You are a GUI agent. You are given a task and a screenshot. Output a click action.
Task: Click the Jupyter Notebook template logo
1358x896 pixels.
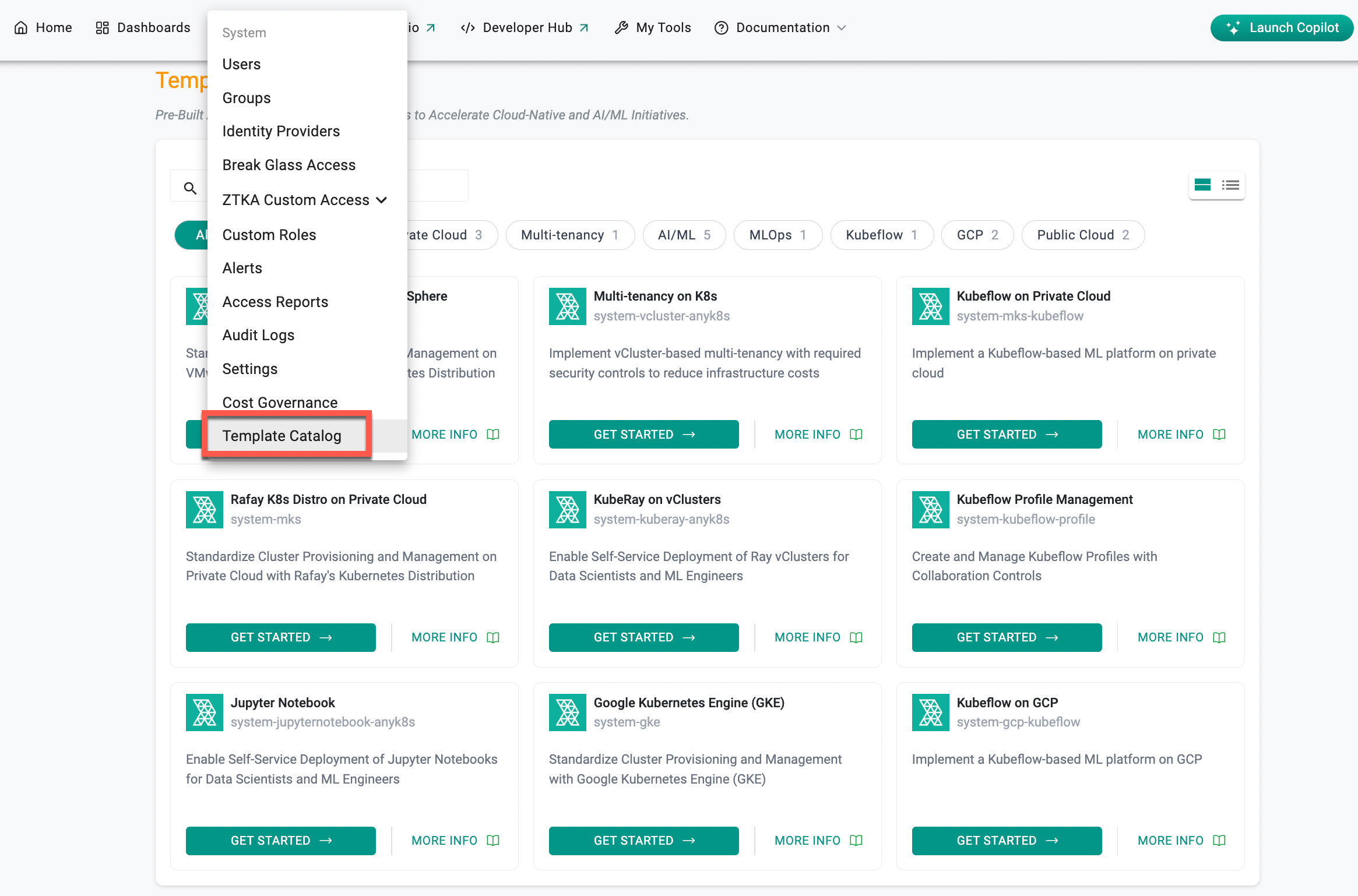pyautogui.click(x=204, y=712)
